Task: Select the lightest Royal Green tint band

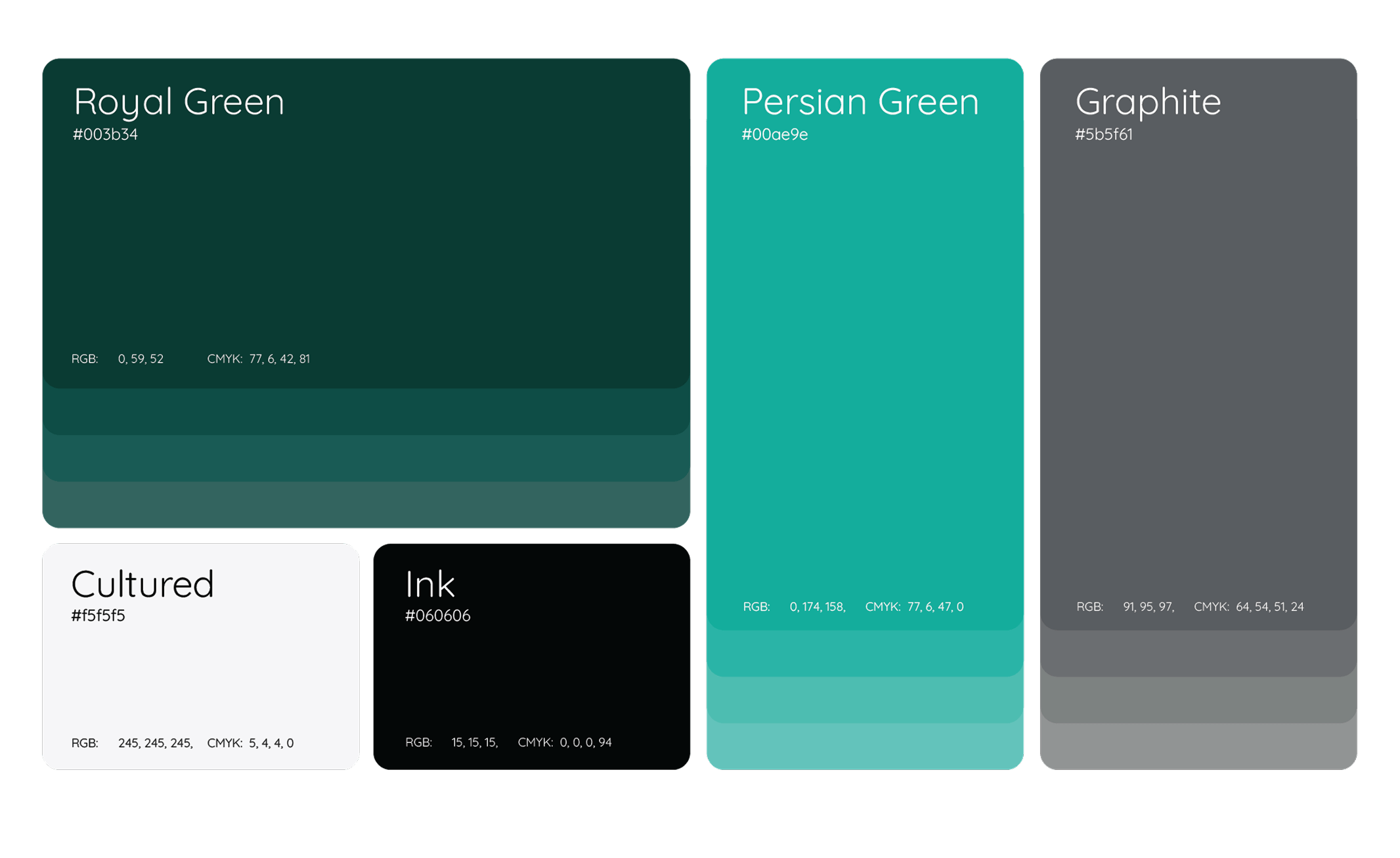Action: click(x=366, y=505)
